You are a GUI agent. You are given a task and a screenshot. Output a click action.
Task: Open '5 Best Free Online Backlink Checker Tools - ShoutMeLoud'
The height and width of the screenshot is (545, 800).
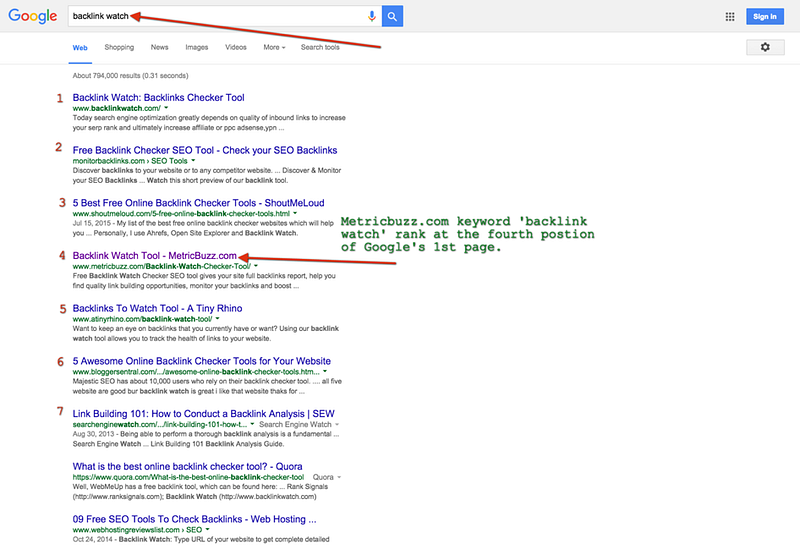click(x=198, y=203)
